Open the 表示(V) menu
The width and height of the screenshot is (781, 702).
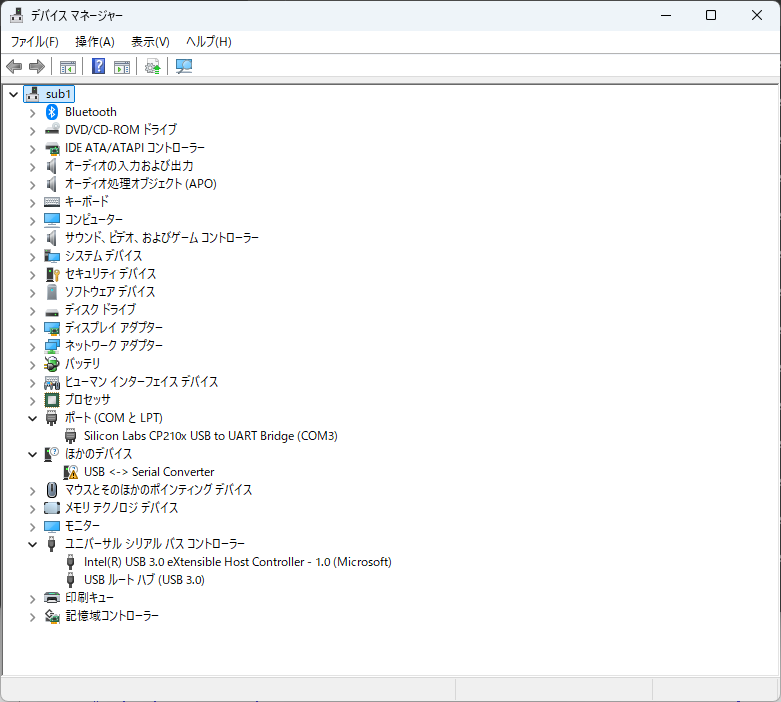pyautogui.click(x=150, y=42)
